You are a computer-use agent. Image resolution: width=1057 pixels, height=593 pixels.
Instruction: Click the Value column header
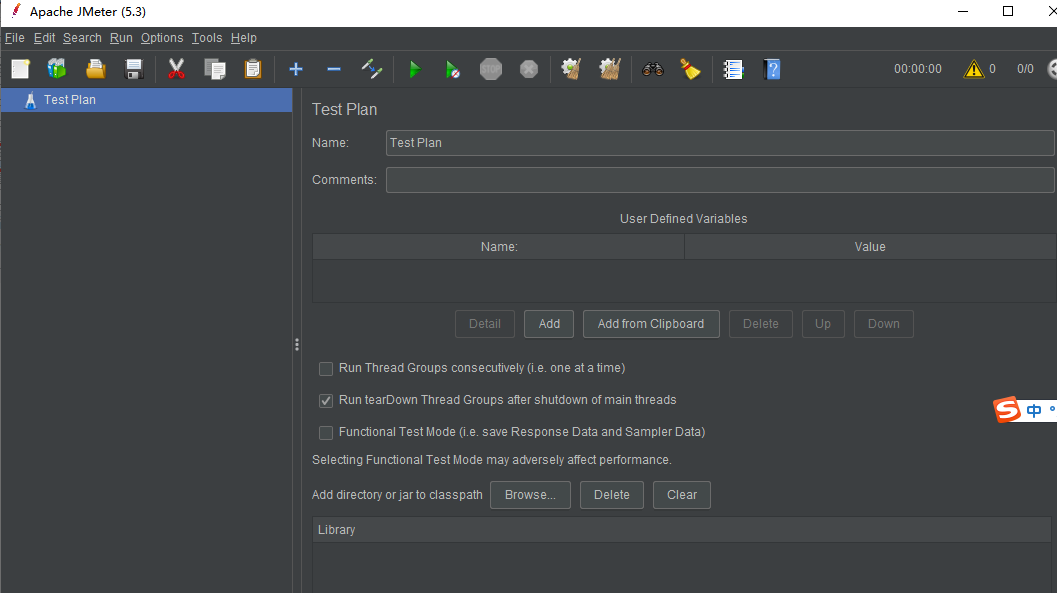(x=870, y=247)
